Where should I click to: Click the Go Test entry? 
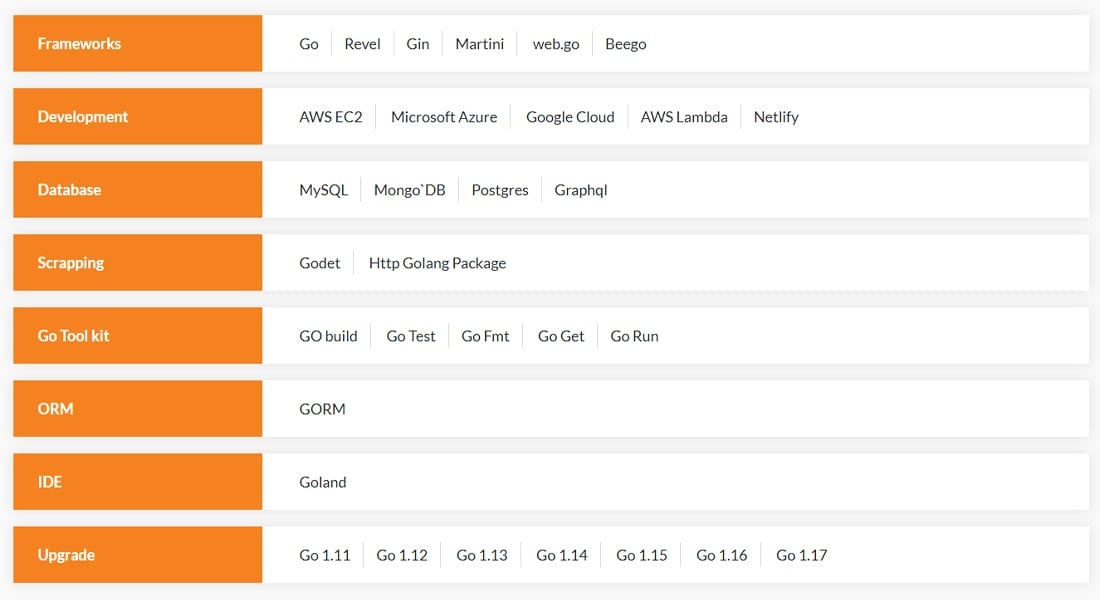(x=410, y=336)
